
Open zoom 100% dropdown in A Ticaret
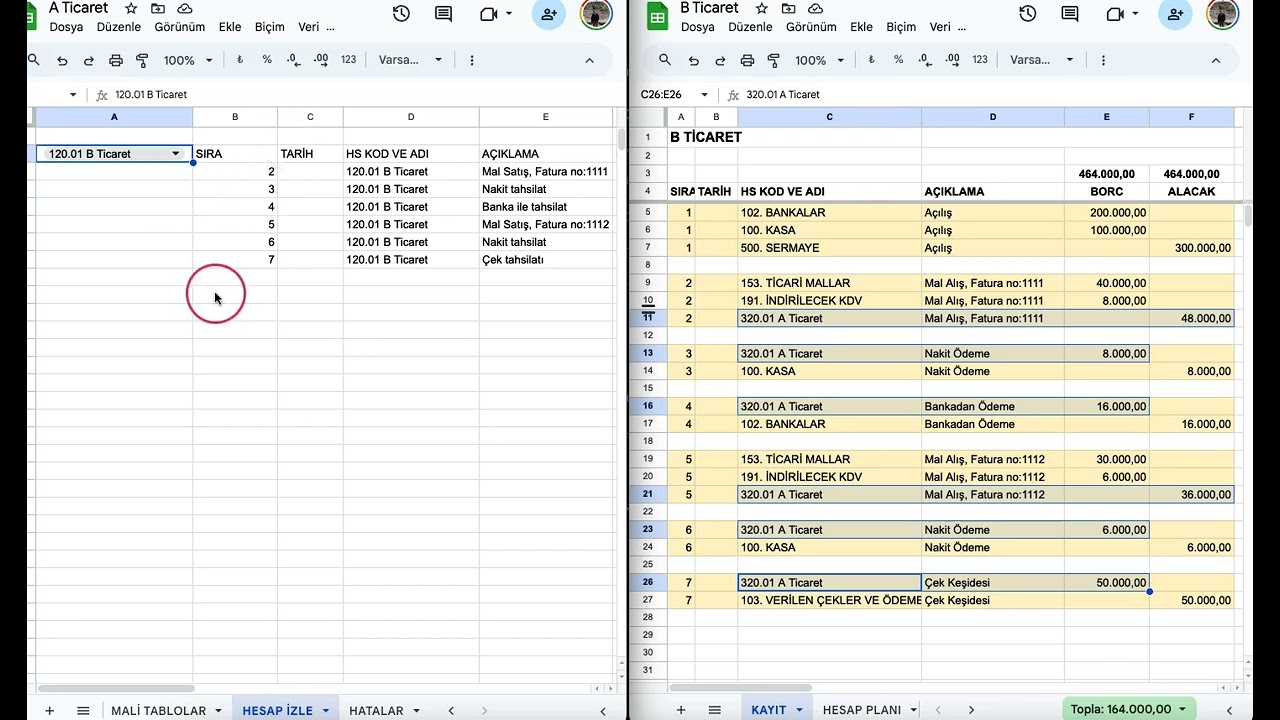pos(188,60)
